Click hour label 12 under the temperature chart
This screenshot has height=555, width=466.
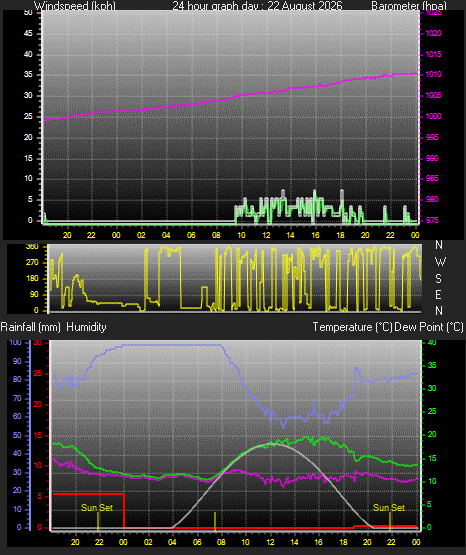click(x=270, y=542)
